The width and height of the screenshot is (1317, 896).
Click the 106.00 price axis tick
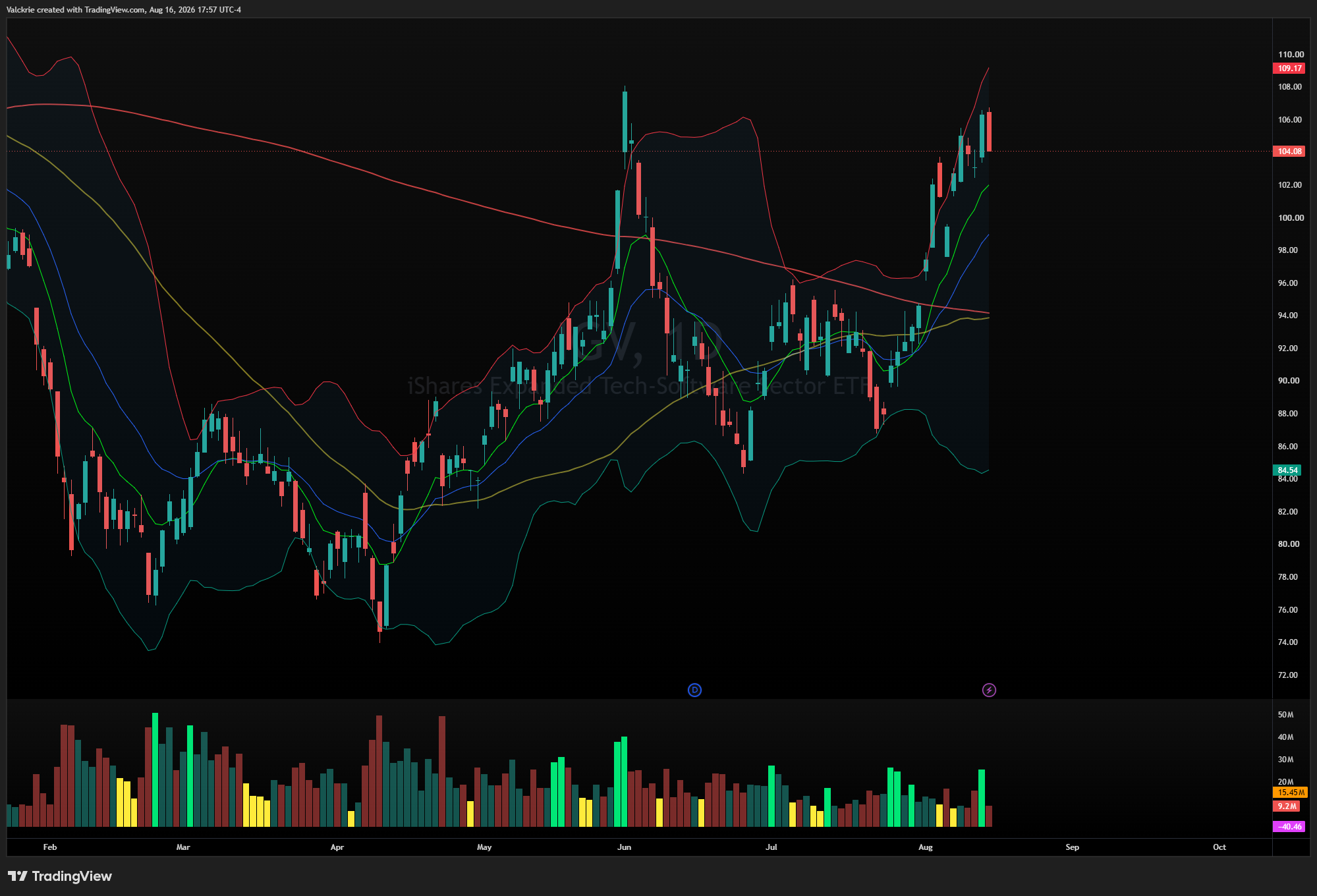point(1290,120)
